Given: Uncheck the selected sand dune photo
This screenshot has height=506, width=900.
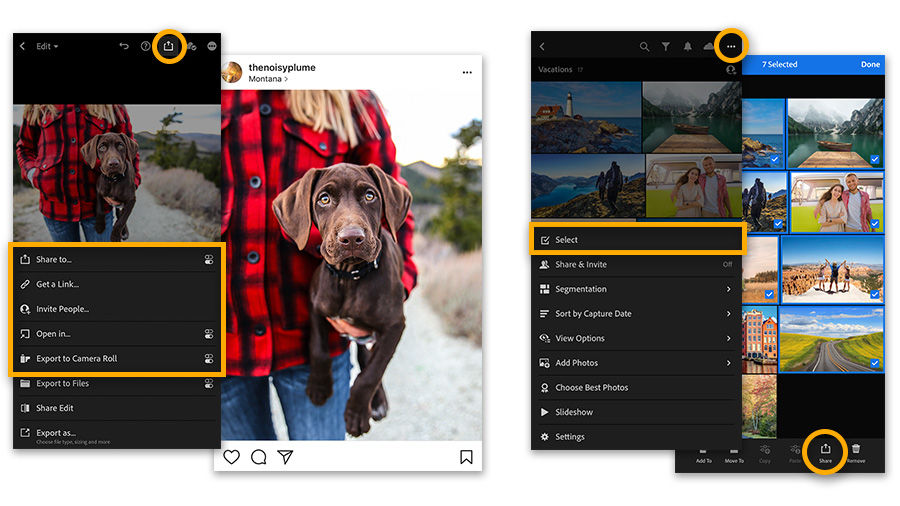Looking at the screenshot, I should pyautogui.click(x=769, y=294).
